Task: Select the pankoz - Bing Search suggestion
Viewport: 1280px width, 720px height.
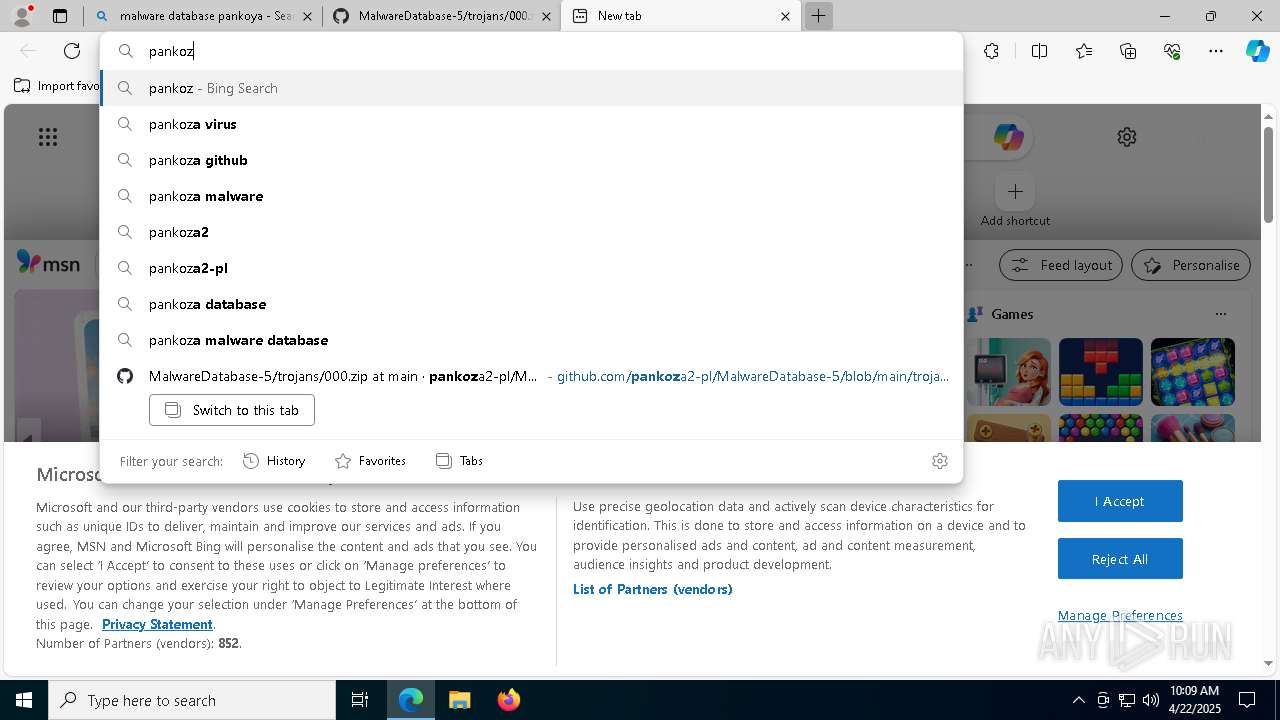Action: click(531, 88)
